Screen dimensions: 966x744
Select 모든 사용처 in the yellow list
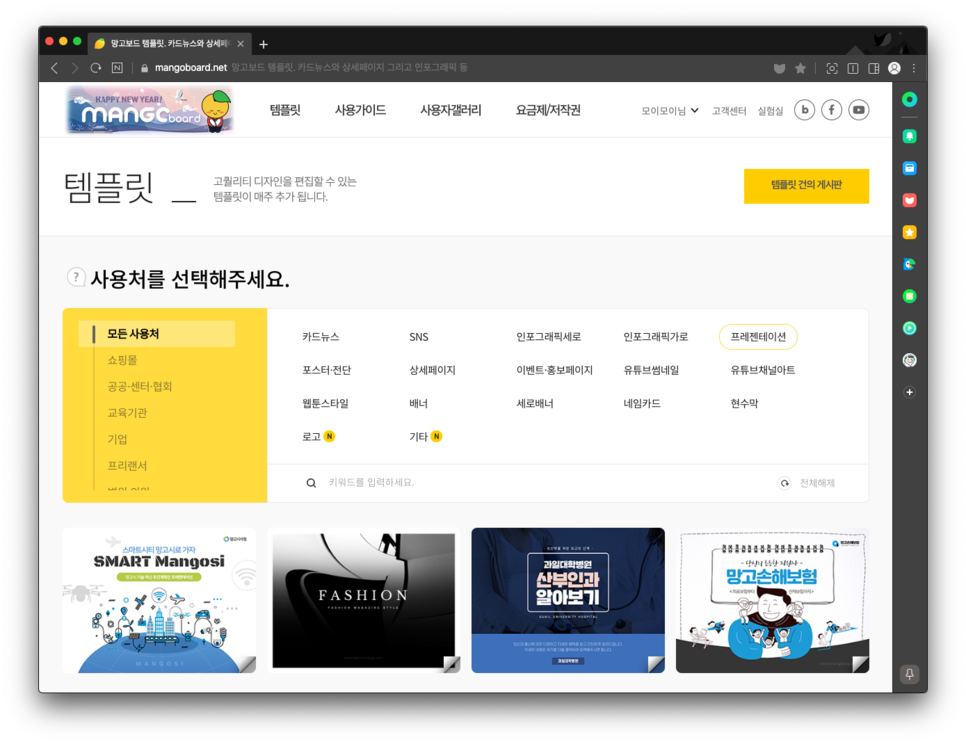(x=157, y=334)
